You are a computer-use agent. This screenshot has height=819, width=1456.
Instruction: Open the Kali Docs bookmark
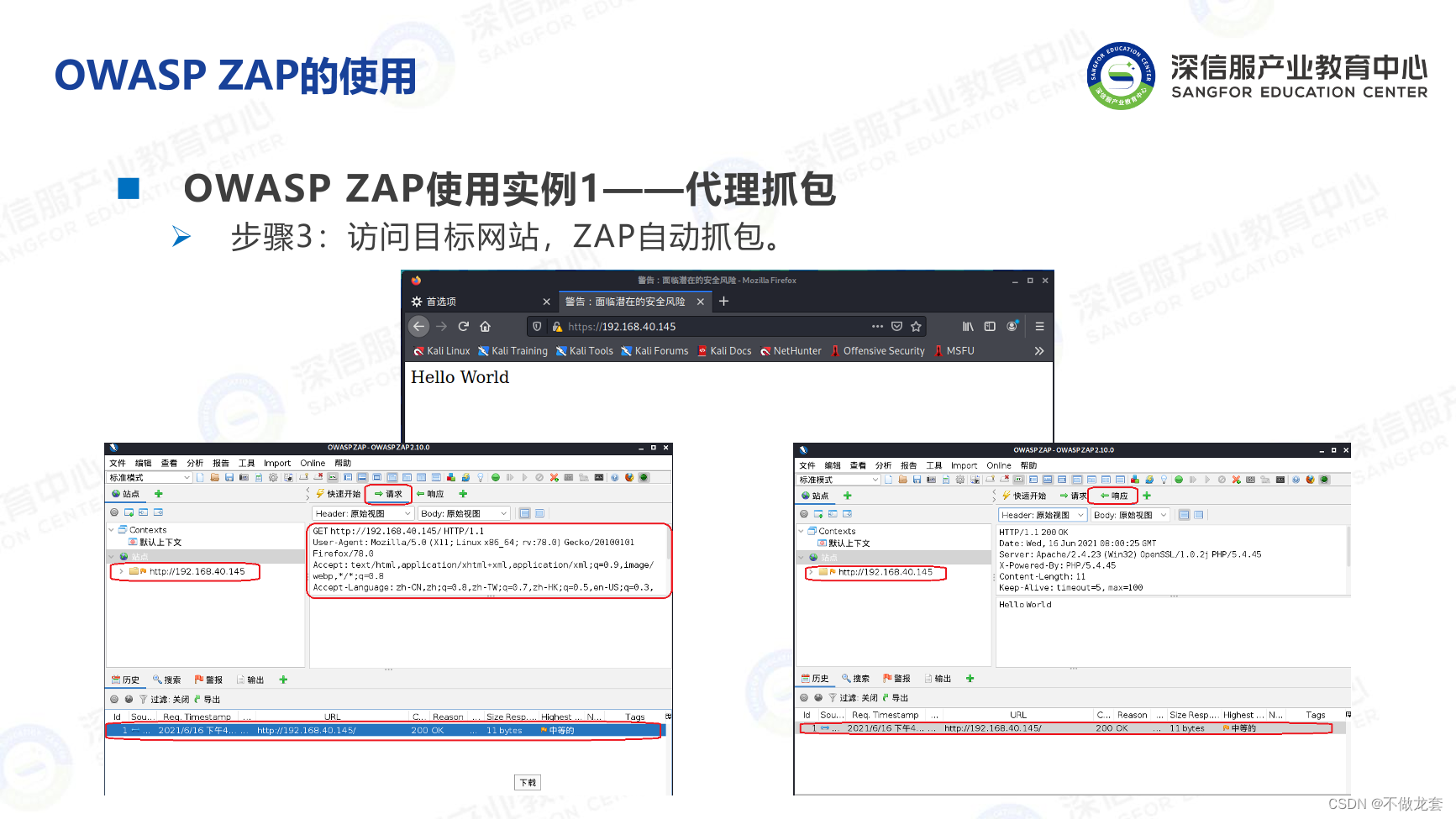pyautogui.click(x=724, y=351)
